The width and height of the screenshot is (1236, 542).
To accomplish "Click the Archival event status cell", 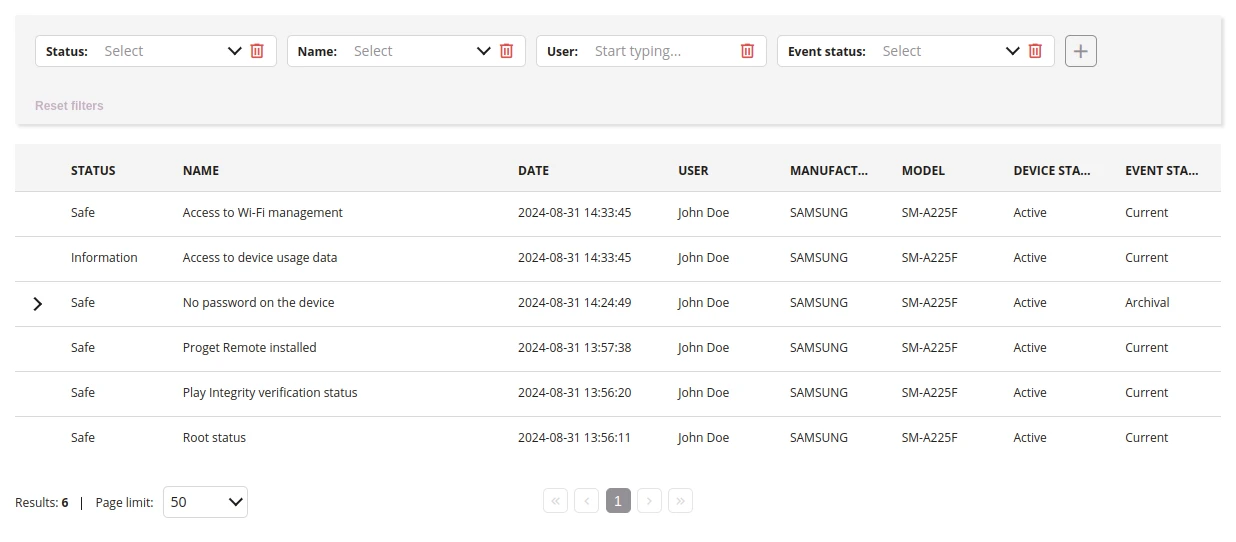I will [1147, 303].
